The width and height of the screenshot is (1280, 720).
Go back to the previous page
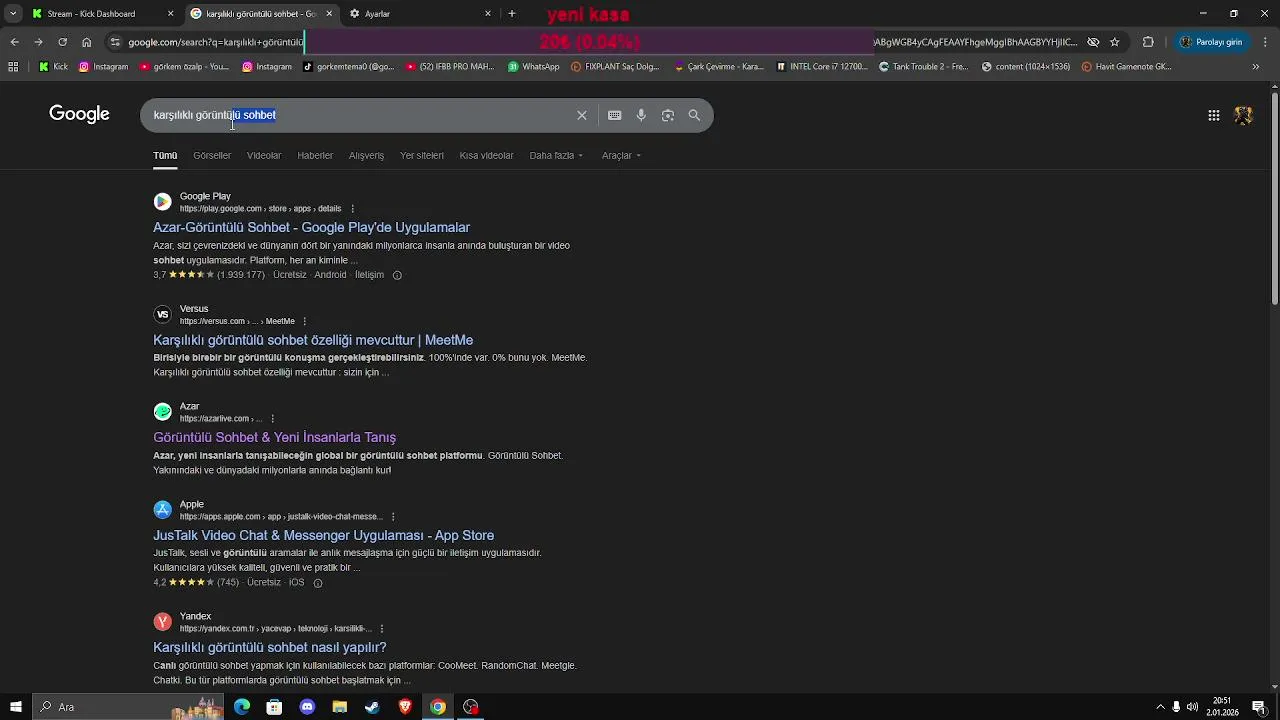click(14, 42)
